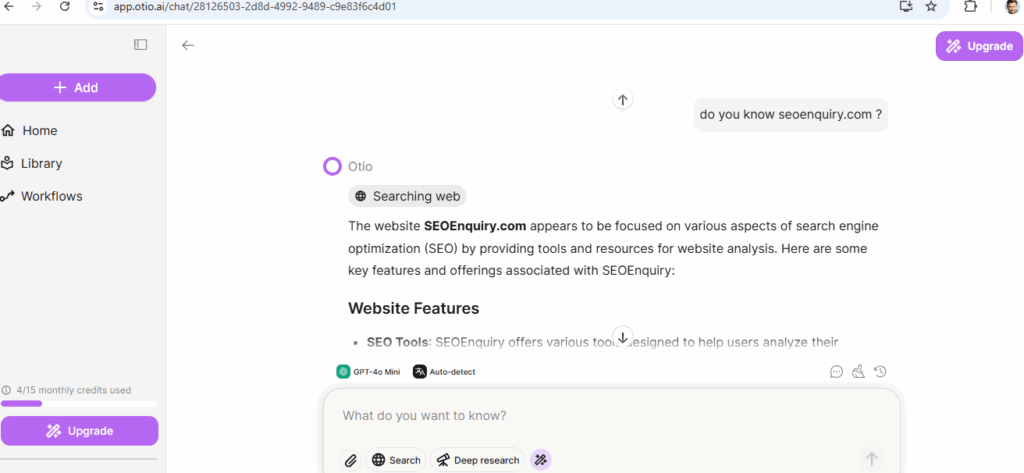Jump up with the up-arrow circle button
The width and height of the screenshot is (1024, 473).
(622, 99)
